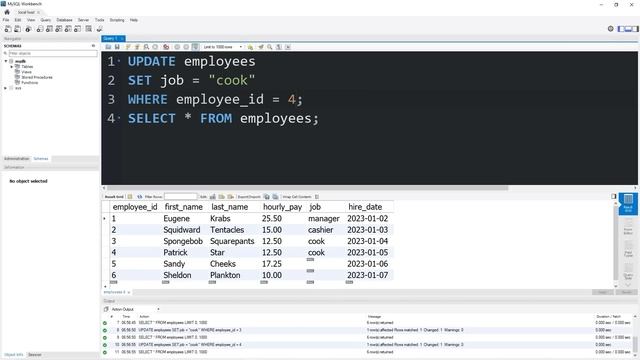Viewport: 640px width, 360px height.
Task: Open the Help menu
Action: (x=134, y=20)
